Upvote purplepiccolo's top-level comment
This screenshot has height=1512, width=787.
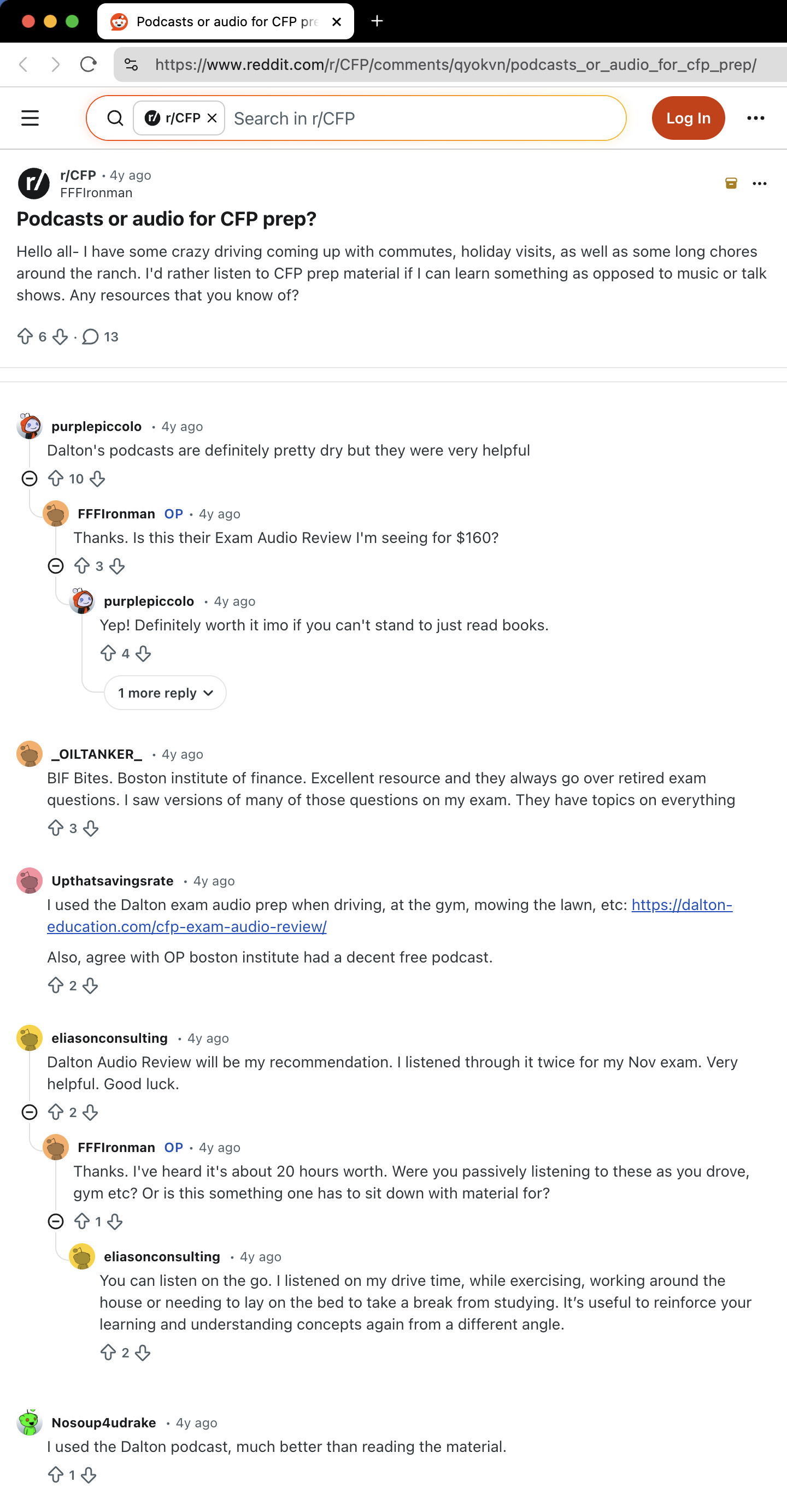point(56,479)
